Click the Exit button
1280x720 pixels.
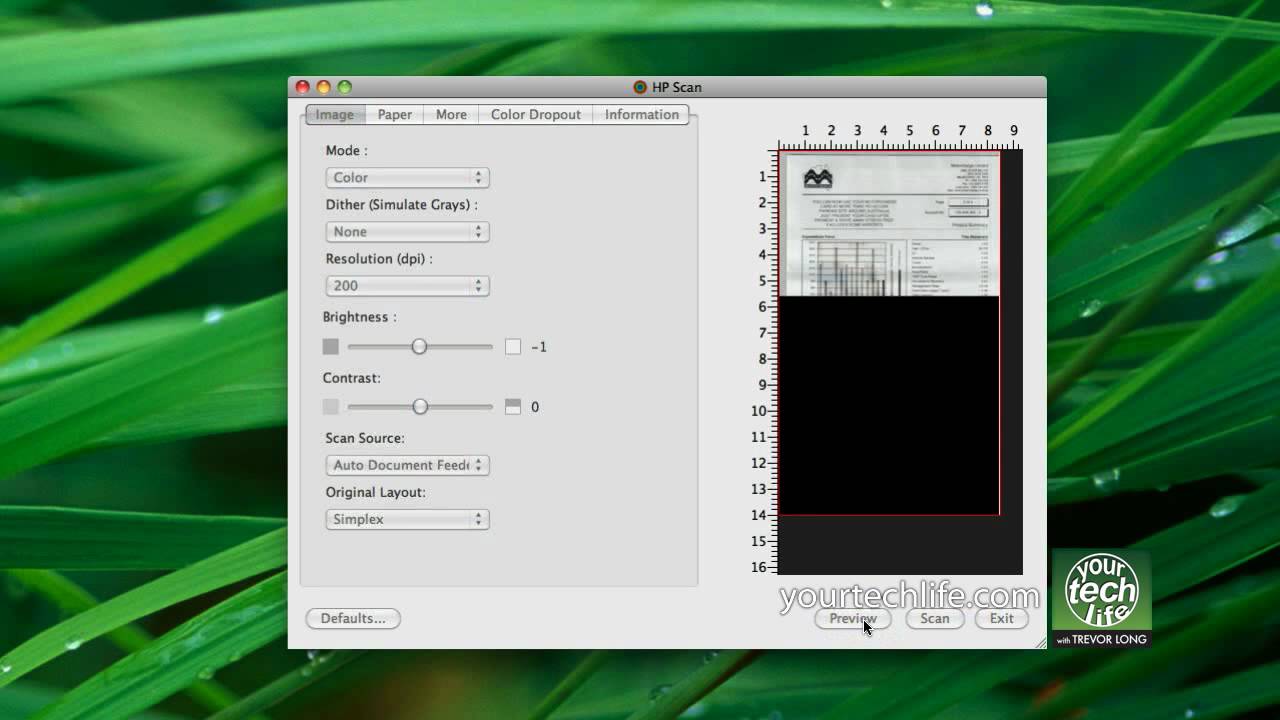tap(1002, 618)
